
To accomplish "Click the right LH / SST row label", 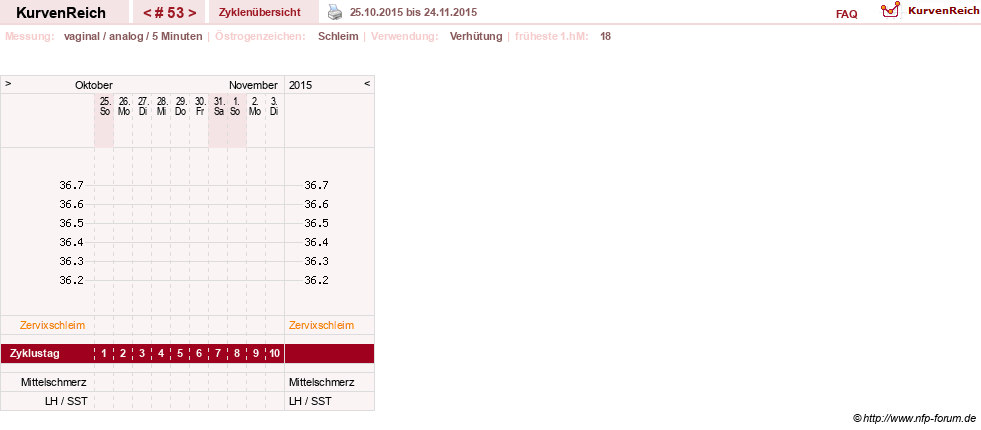I will (310, 401).
